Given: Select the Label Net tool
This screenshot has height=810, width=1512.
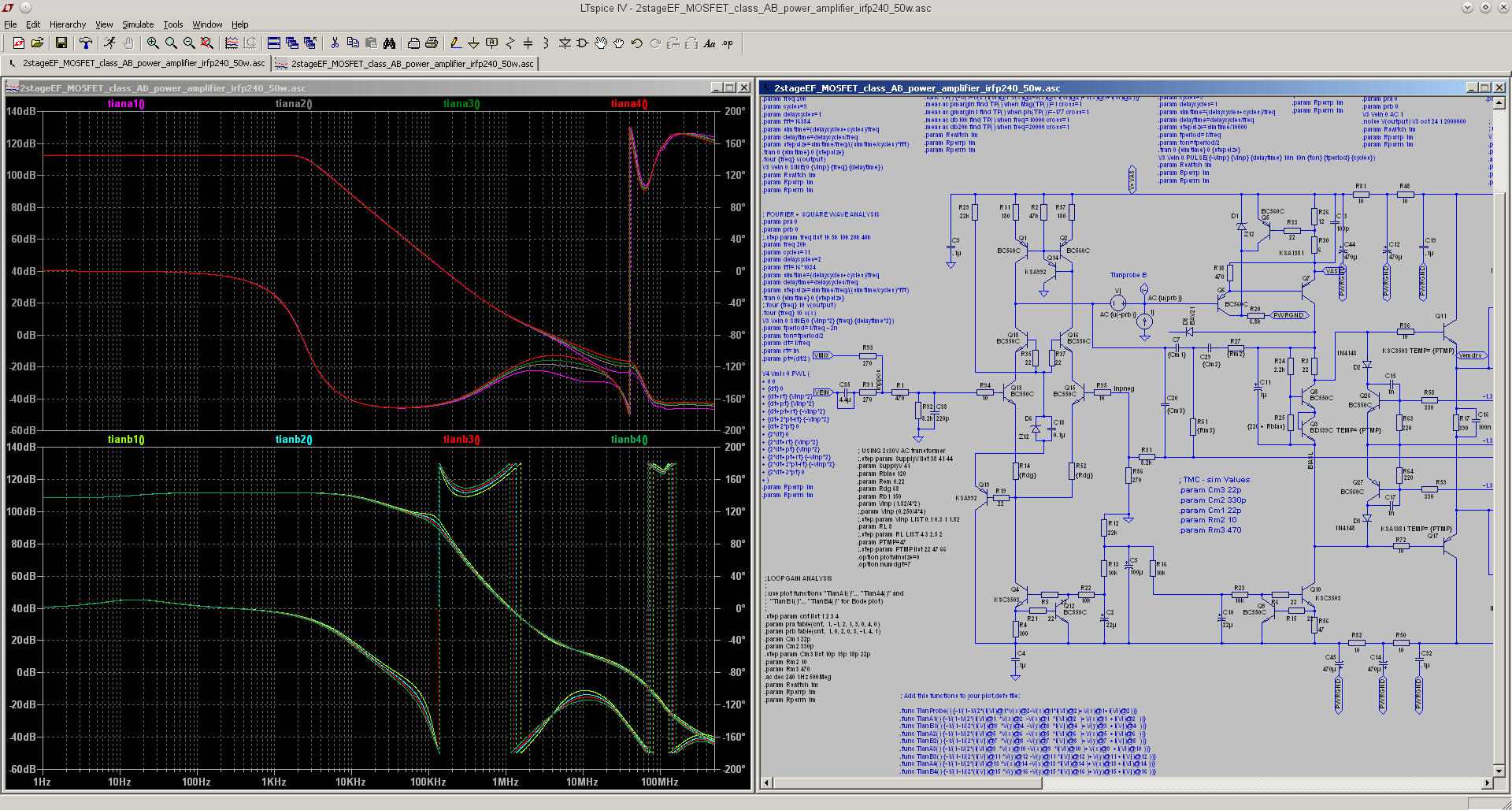Looking at the screenshot, I should pyautogui.click(x=492, y=43).
